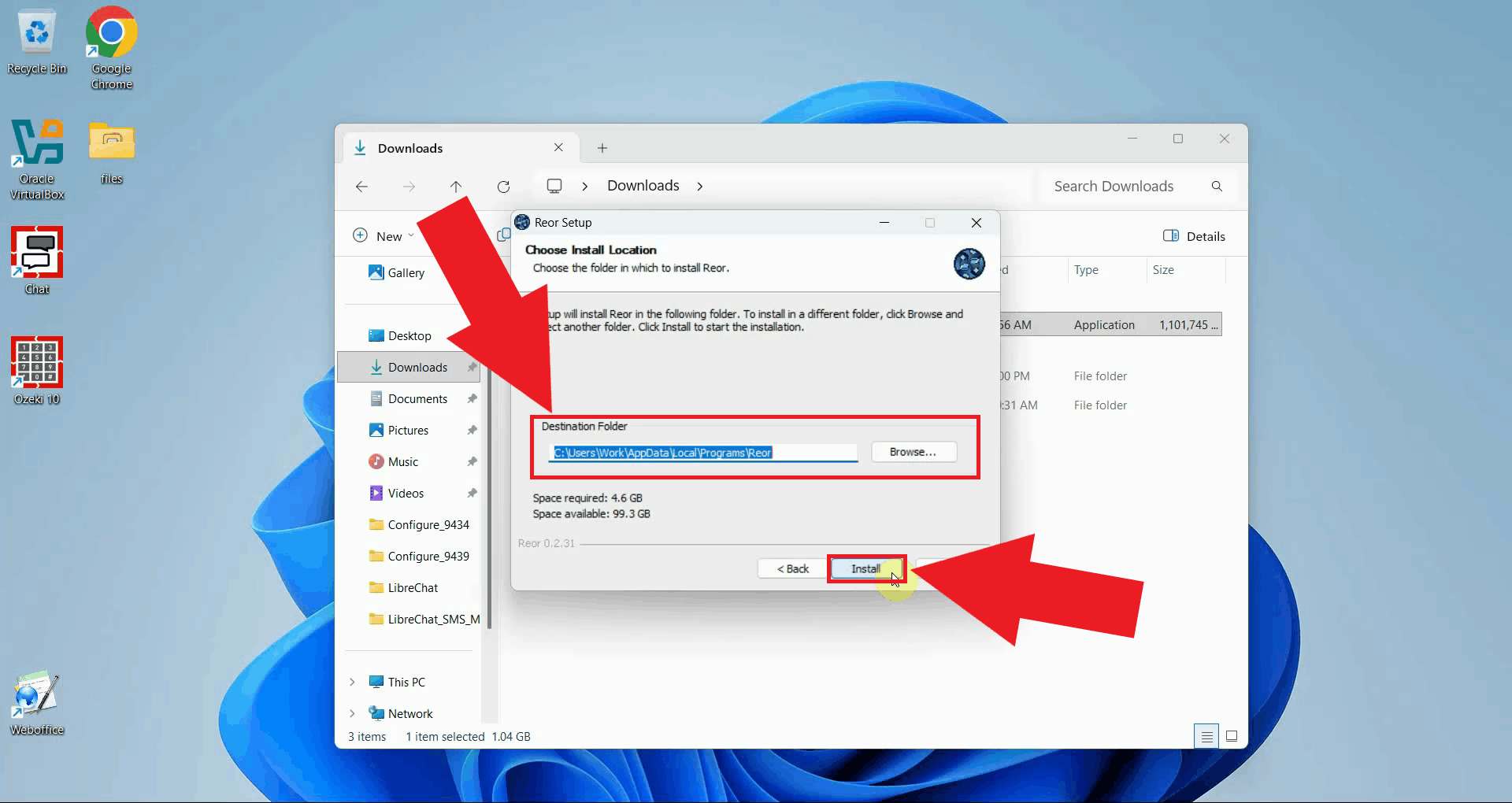Click the Back button in Reor Setup

point(792,568)
